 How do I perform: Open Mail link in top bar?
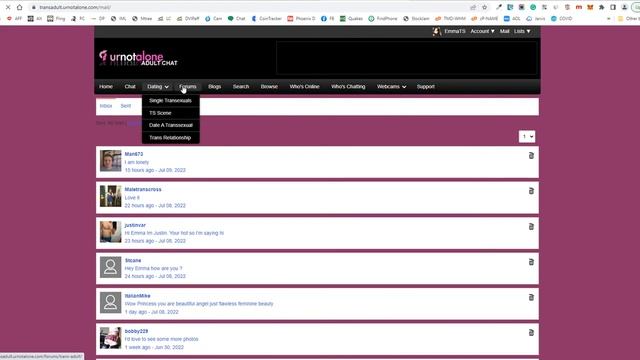[x=504, y=31]
